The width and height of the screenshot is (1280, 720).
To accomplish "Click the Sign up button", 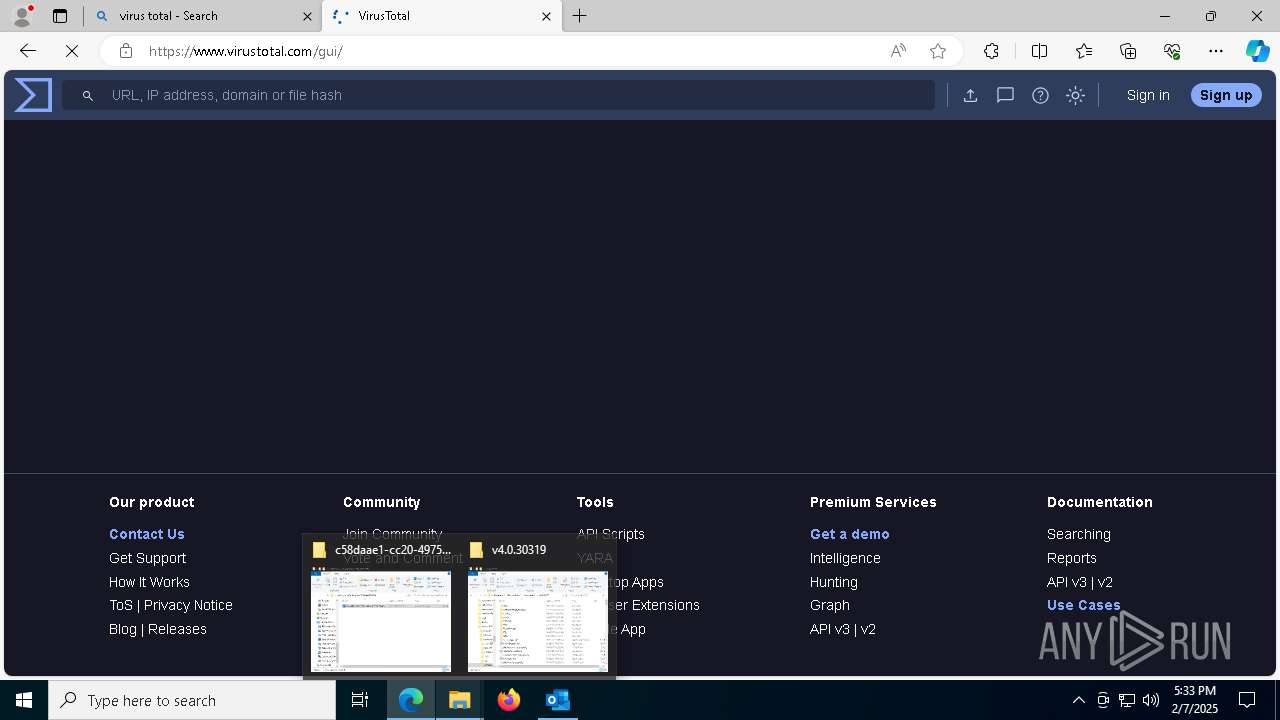I will [x=1226, y=95].
